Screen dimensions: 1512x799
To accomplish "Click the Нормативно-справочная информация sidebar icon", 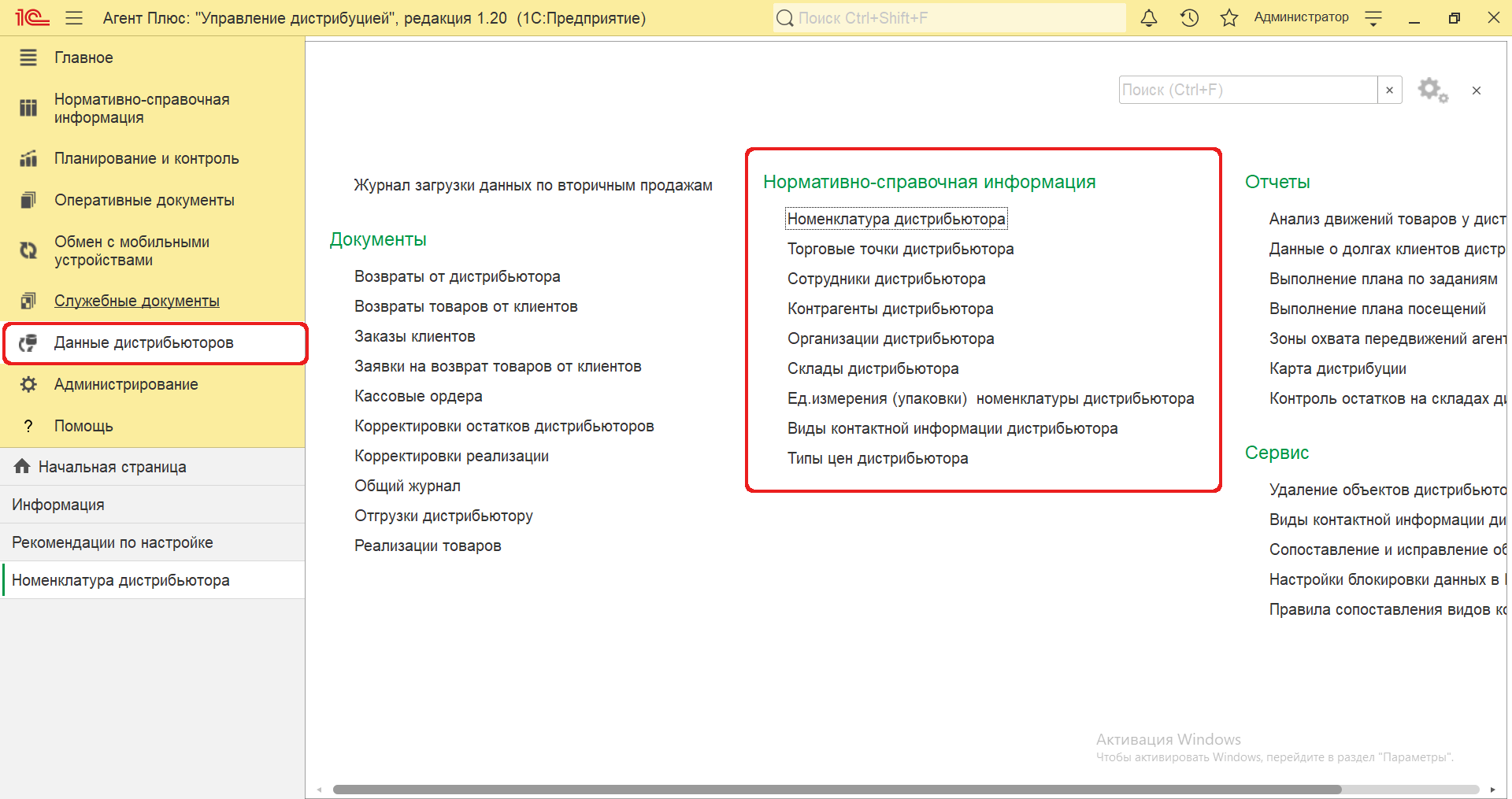I will 28,108.
